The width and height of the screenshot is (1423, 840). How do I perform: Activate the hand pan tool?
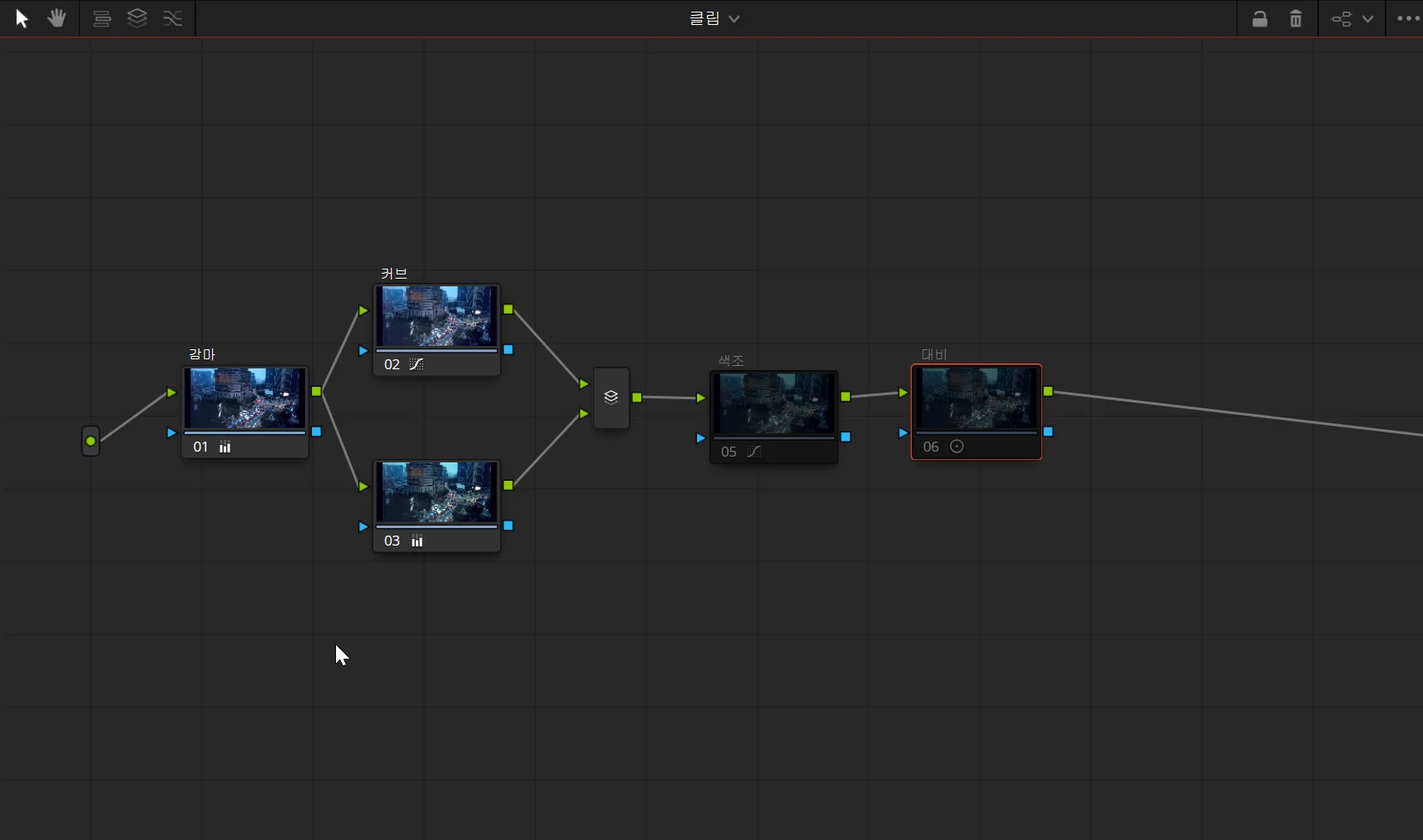click(57, 18)
